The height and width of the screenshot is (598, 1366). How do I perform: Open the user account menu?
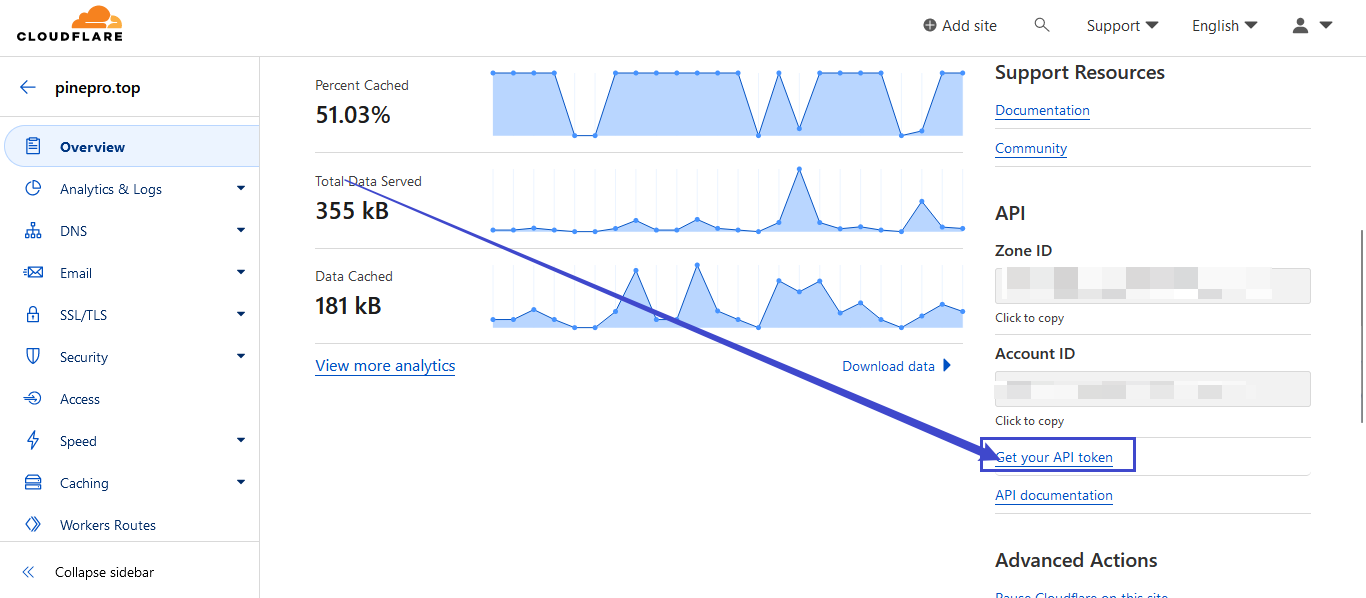(1312, 26)
